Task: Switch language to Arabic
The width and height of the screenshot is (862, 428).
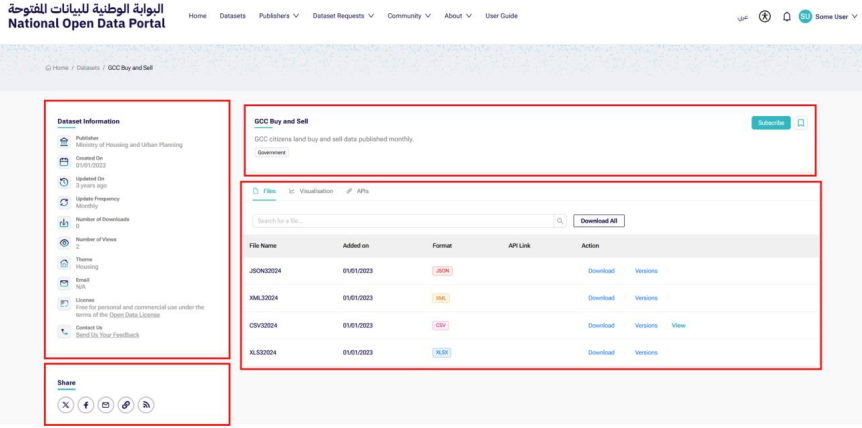Action: coord(742,17)
